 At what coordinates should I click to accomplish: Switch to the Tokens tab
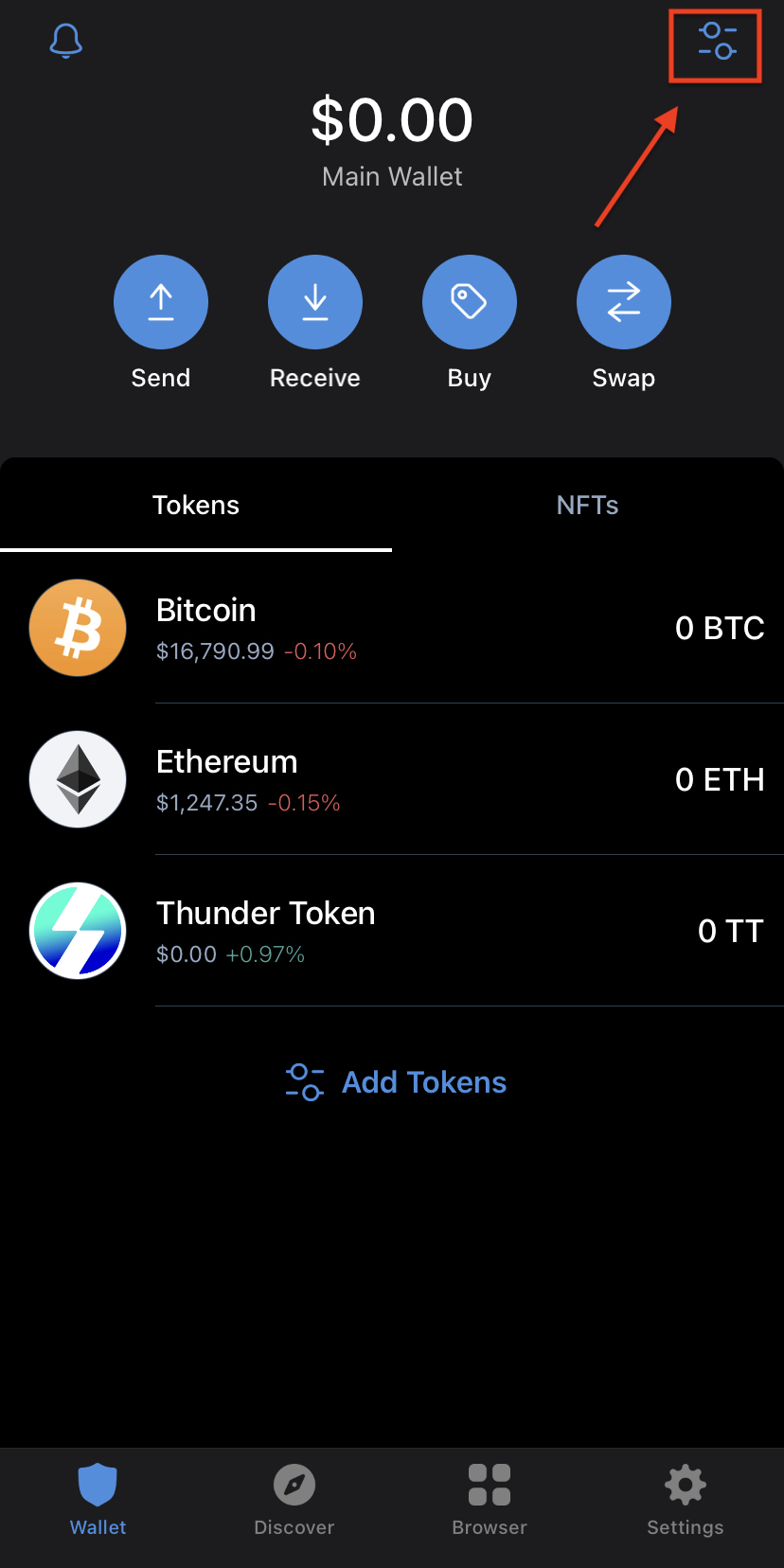[x=196, y=505]
